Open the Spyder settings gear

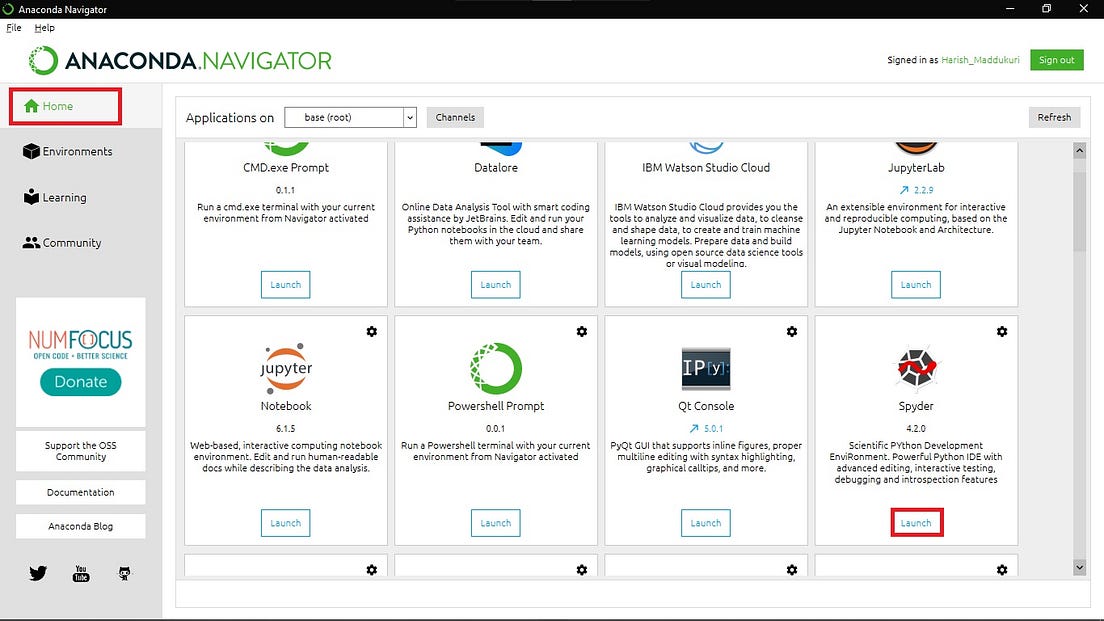pyautogui.click(x=1002, y=332)
